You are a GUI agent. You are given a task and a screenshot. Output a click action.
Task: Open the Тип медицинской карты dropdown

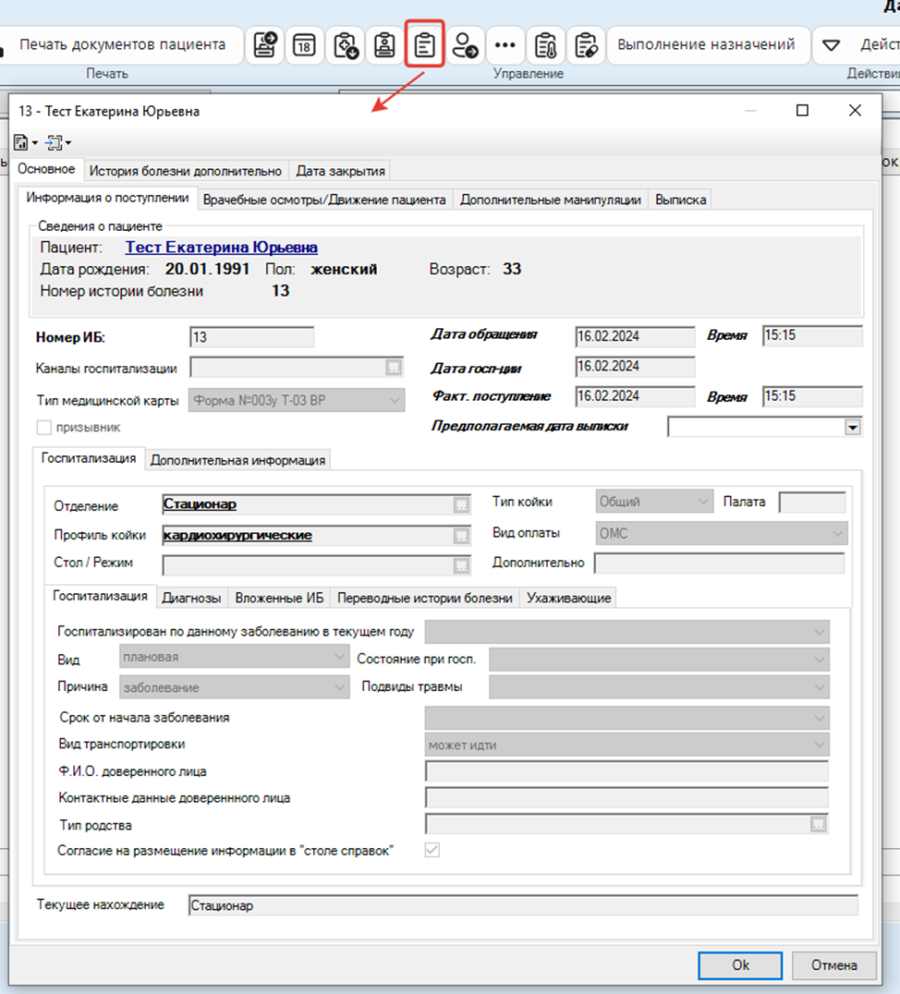pos(297,401)
